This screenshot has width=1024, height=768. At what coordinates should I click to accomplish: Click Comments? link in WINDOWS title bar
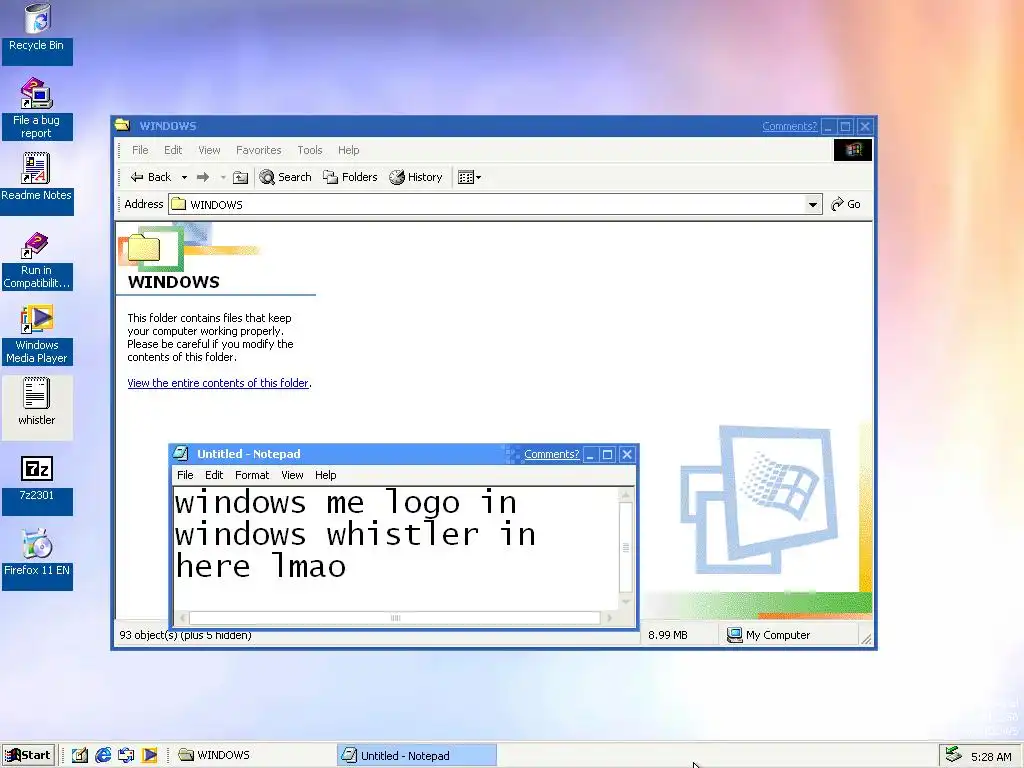point(790,127)
